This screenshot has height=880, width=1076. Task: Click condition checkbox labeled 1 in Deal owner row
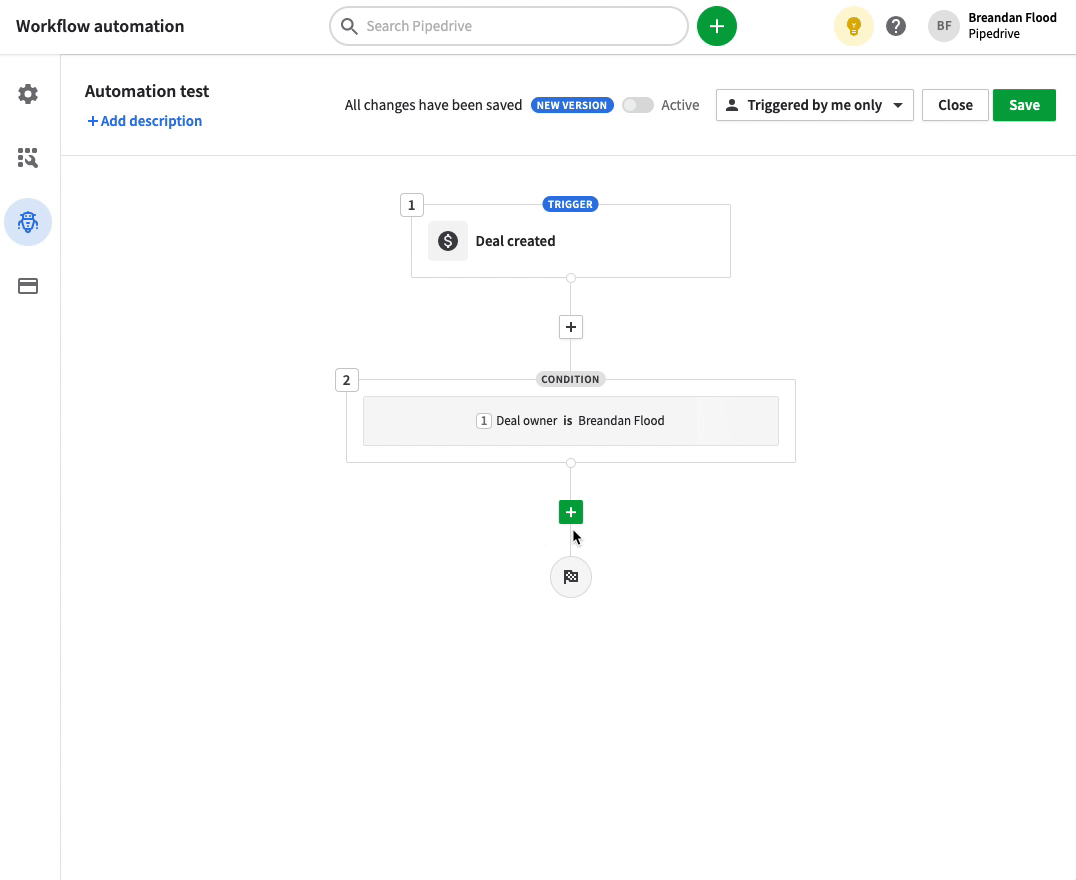coord(484,420)
